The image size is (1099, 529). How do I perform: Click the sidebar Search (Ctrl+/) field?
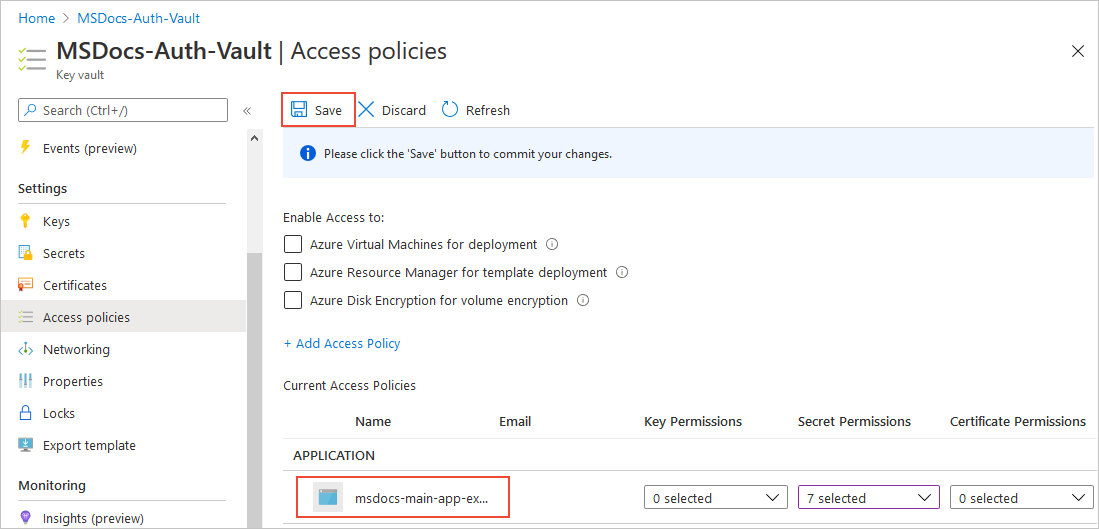click(x=123, y=110)
